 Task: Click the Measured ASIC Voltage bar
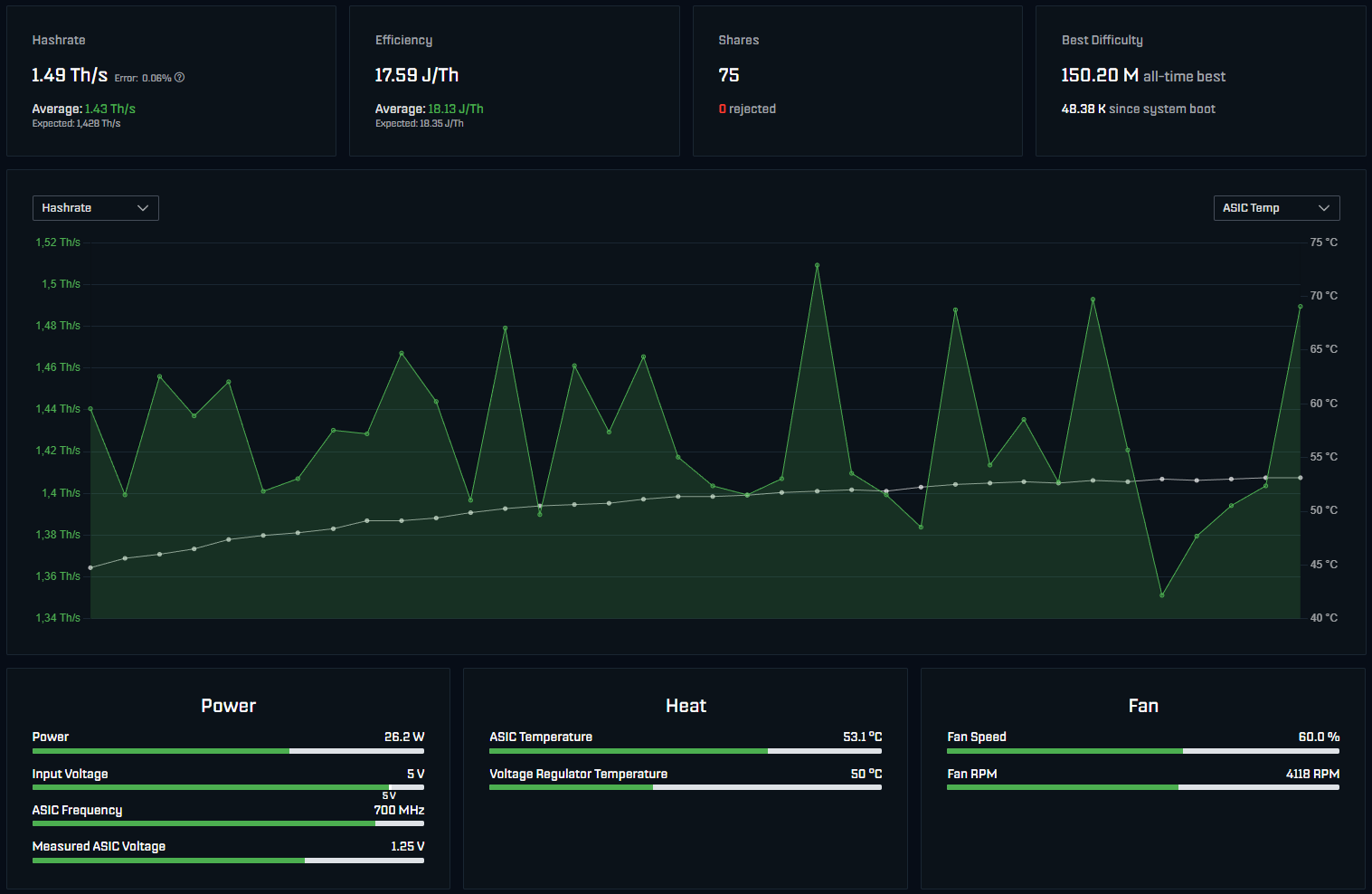point(228,861)
